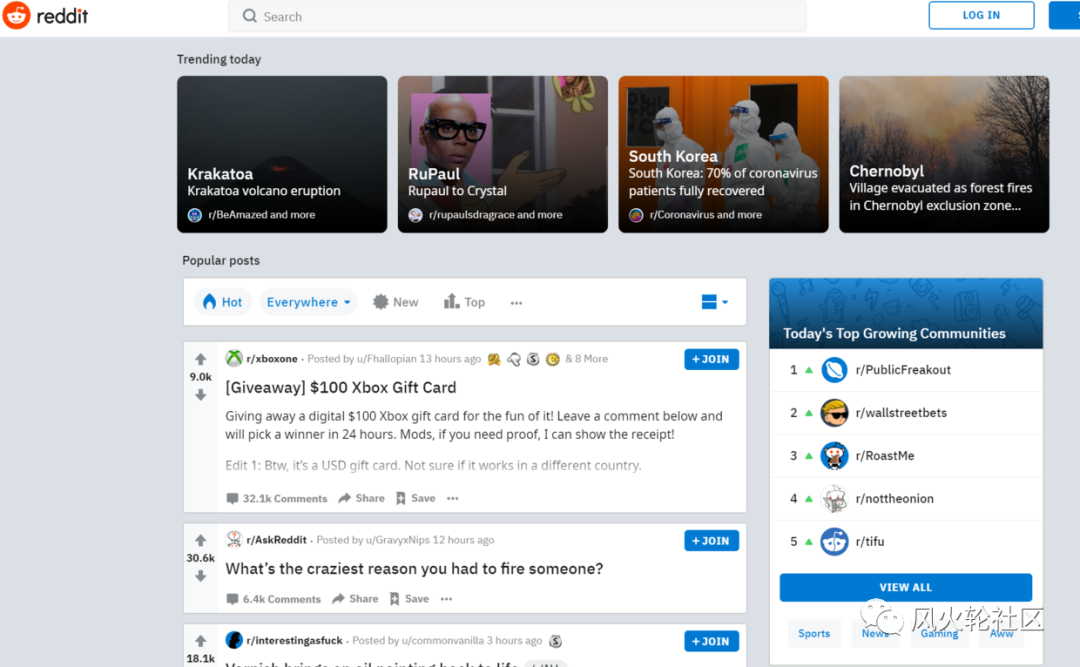Click Share label on Xbox giveaway post
The width and height of the screenshot is (1080, 667).
370,498
